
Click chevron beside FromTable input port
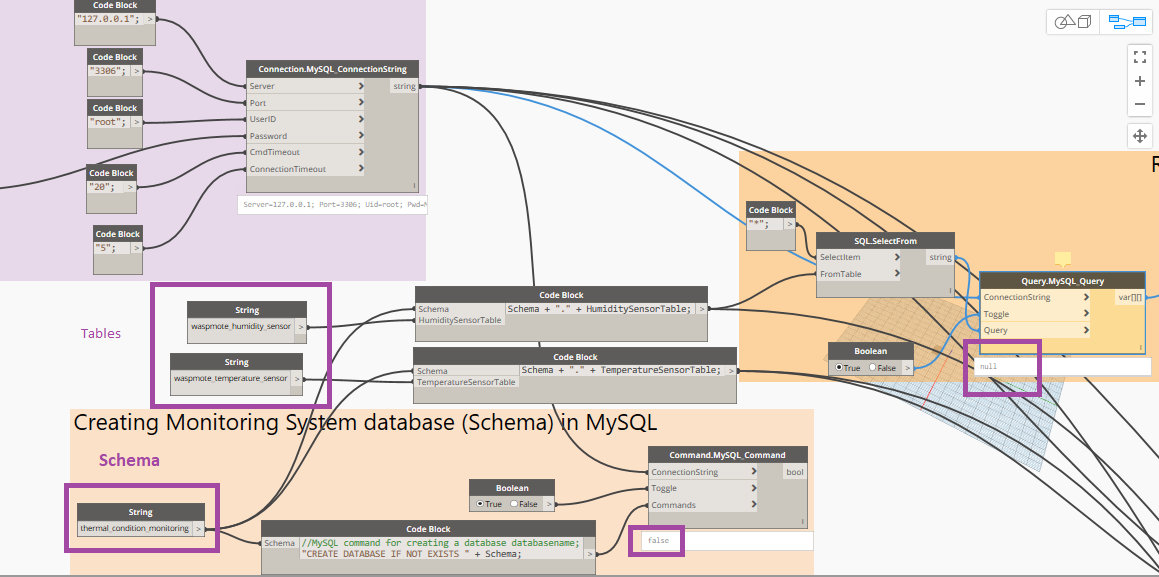point(897,274)
